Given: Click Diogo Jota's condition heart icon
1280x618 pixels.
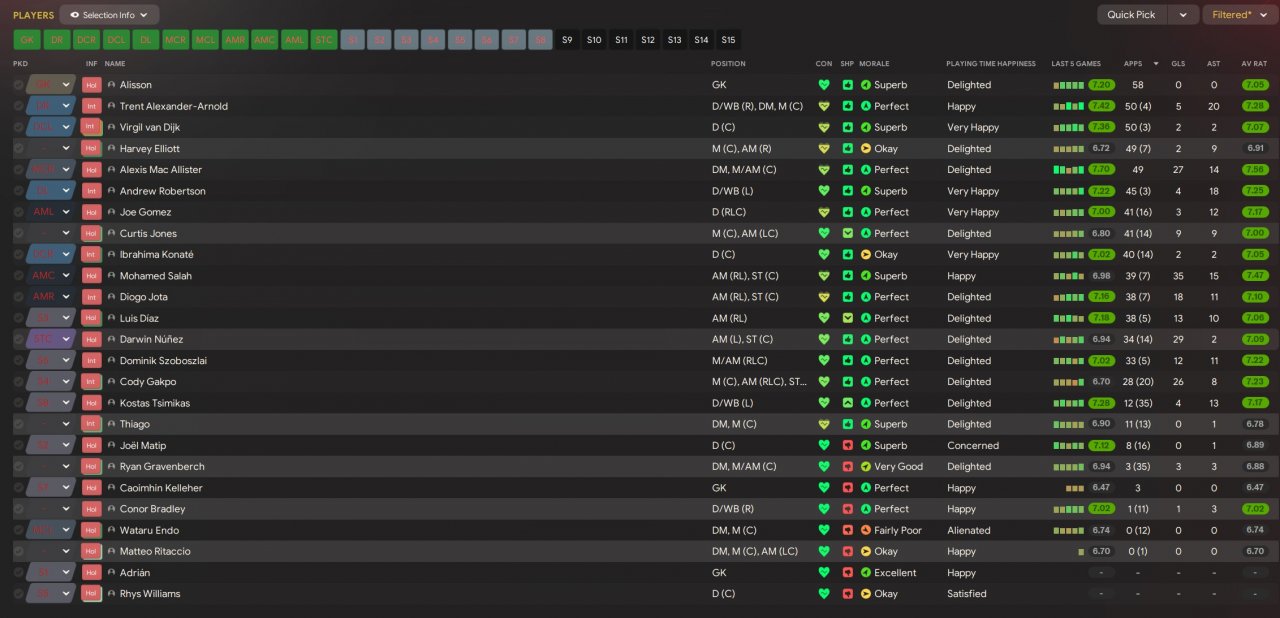Looking at the screenshot, I should (x=824, y=297).
